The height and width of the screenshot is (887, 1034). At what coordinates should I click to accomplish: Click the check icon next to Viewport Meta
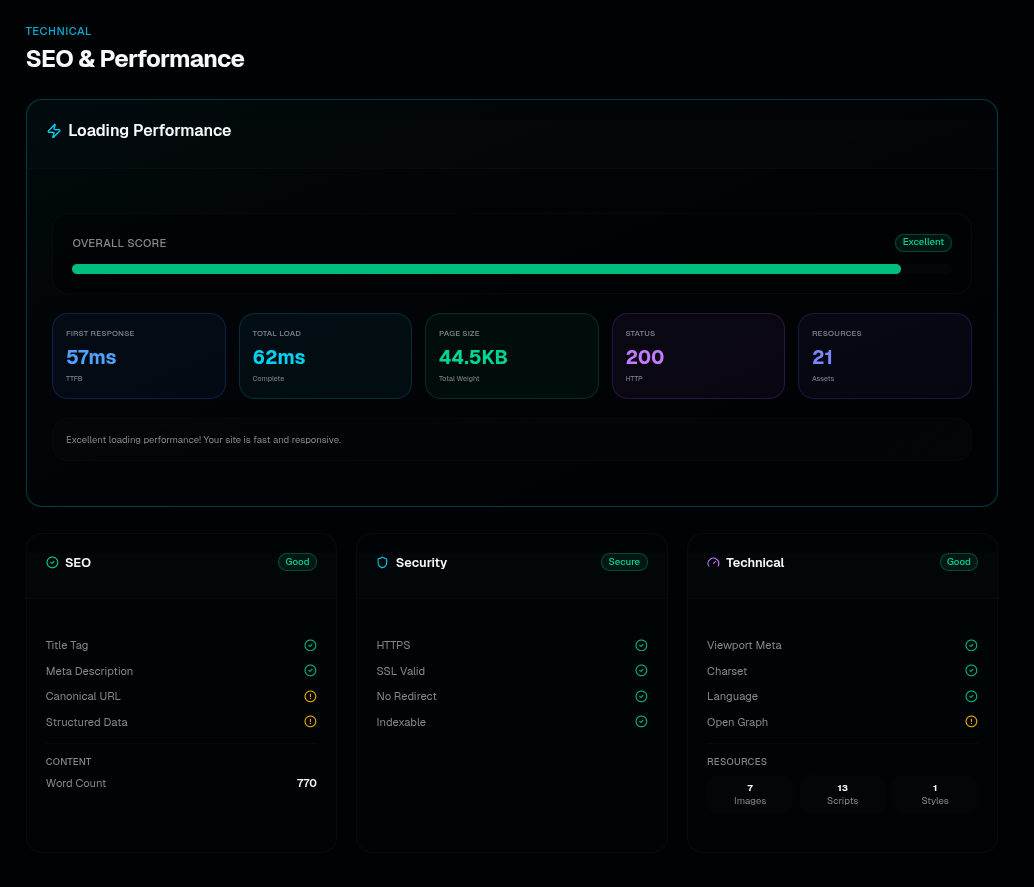click(x=971, y=645)
